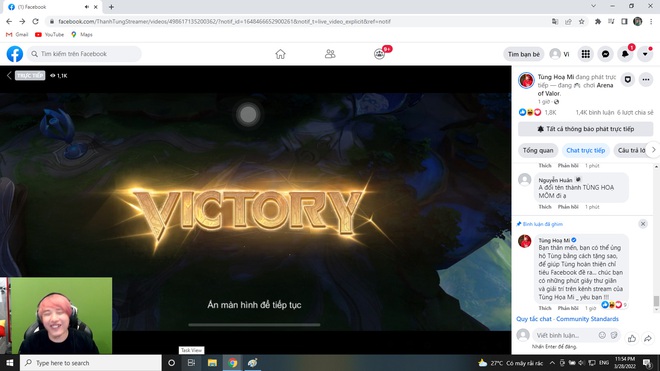This screenshot has height=371, width=660.
Task: Open Task View on the taskbar
Action: point(191,363)
